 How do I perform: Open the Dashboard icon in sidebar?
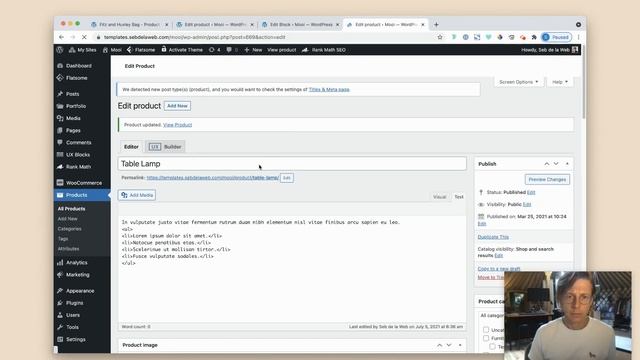[x=60, y=66]
